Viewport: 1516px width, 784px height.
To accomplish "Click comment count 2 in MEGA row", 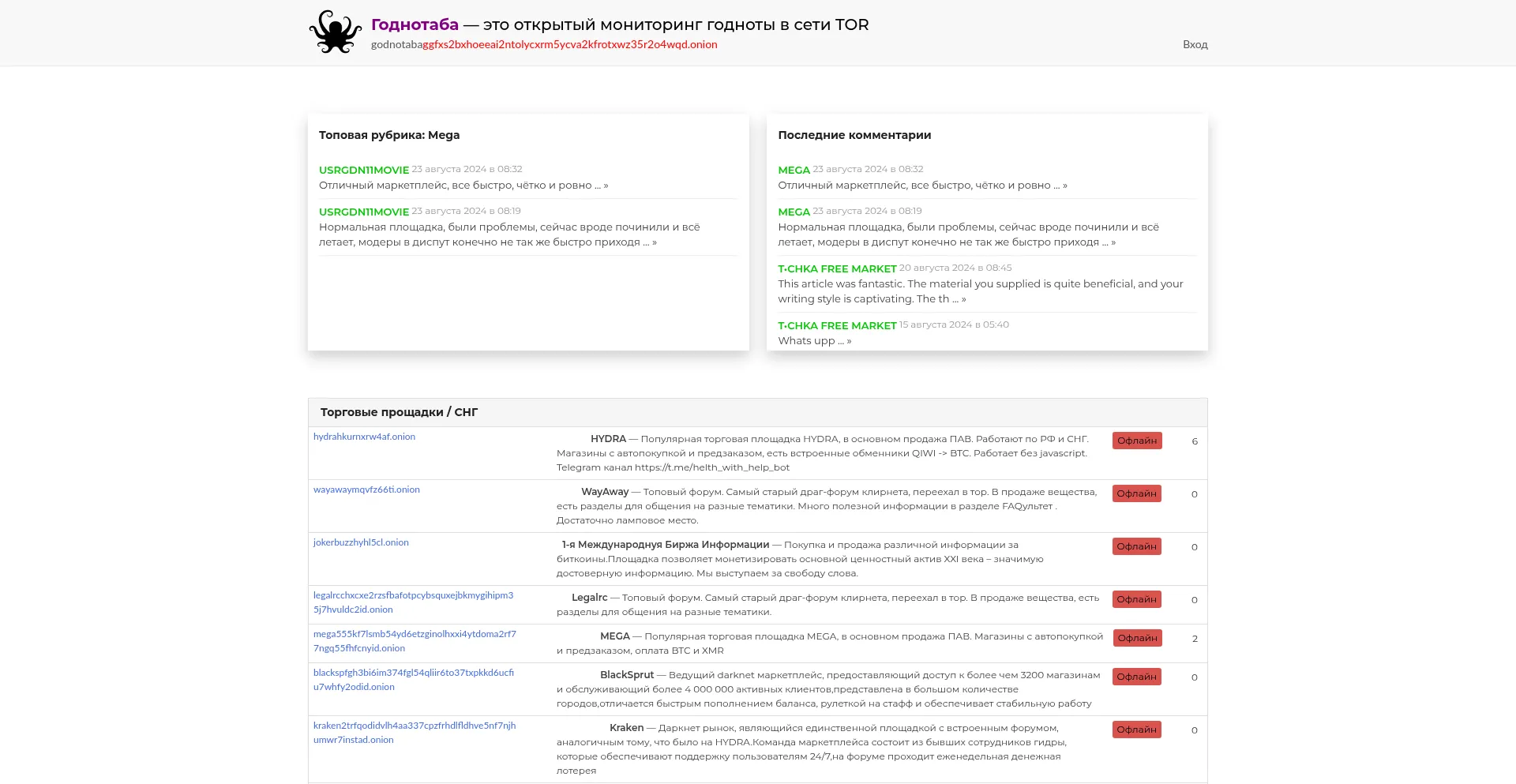I will [1195, 639].
